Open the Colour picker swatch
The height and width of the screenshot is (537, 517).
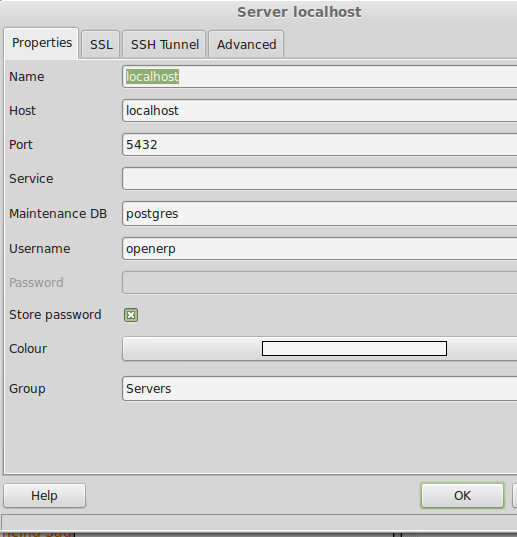click(x=354, y=349)
